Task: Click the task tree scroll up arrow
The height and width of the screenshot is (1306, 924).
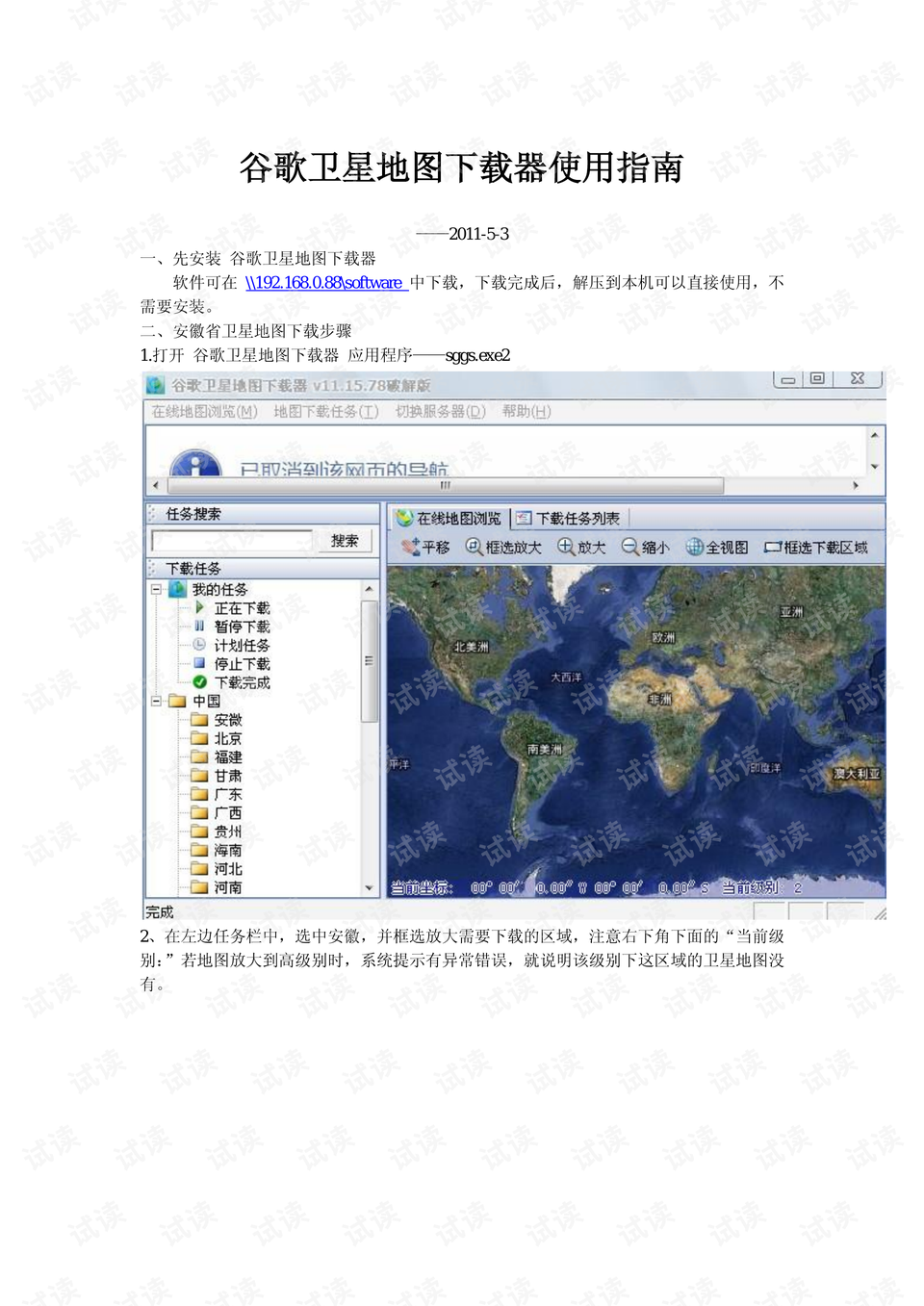Action: click(x=369, y=588)
